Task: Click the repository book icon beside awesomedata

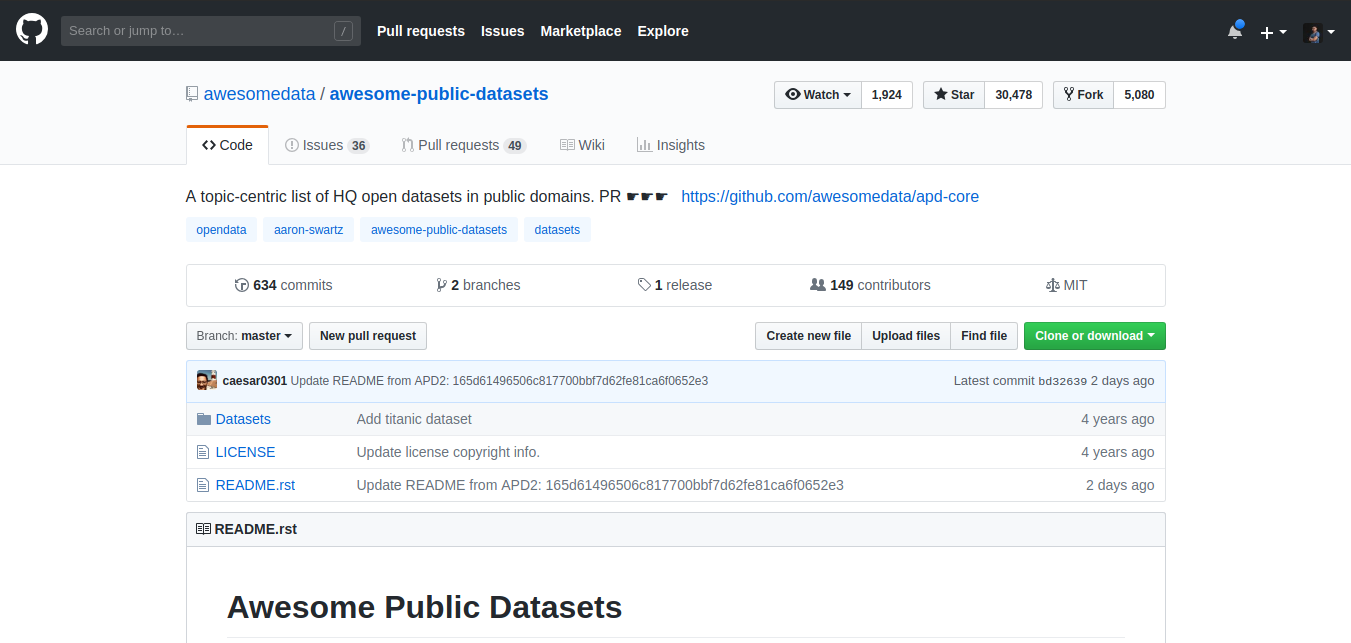Action: (192, 94)
